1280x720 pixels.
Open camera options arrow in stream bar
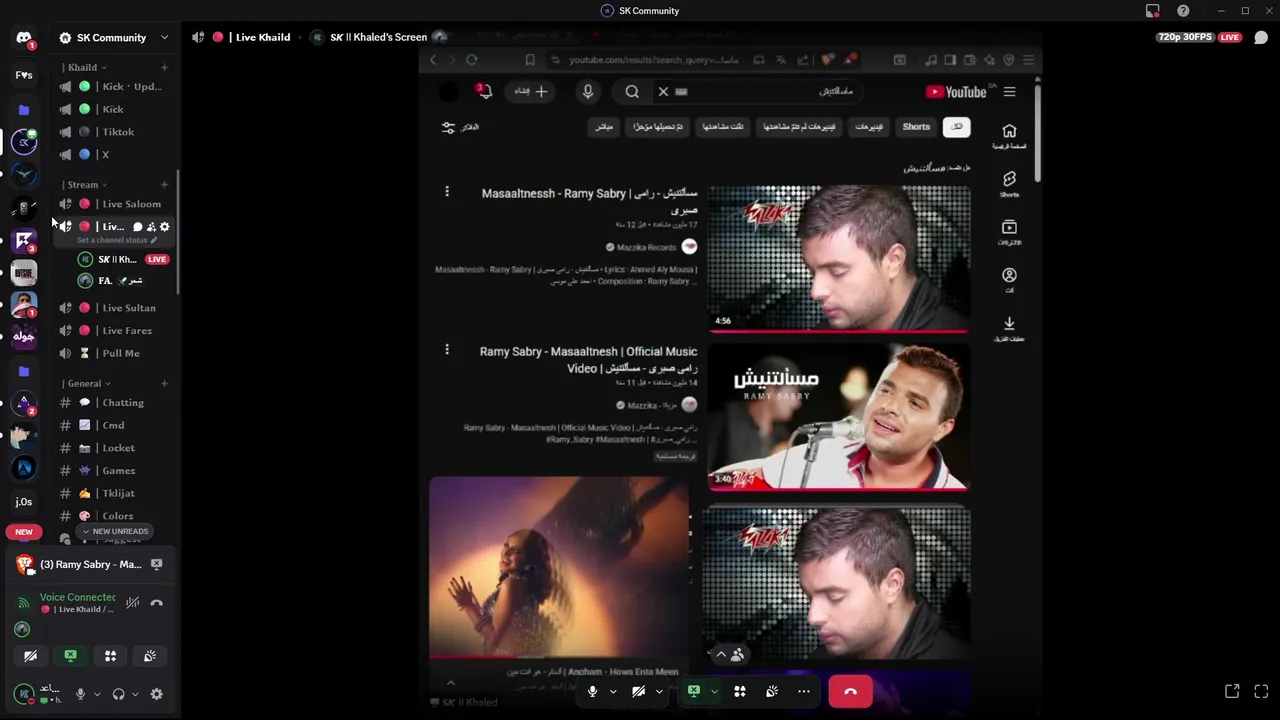click(x=658, y=692)
